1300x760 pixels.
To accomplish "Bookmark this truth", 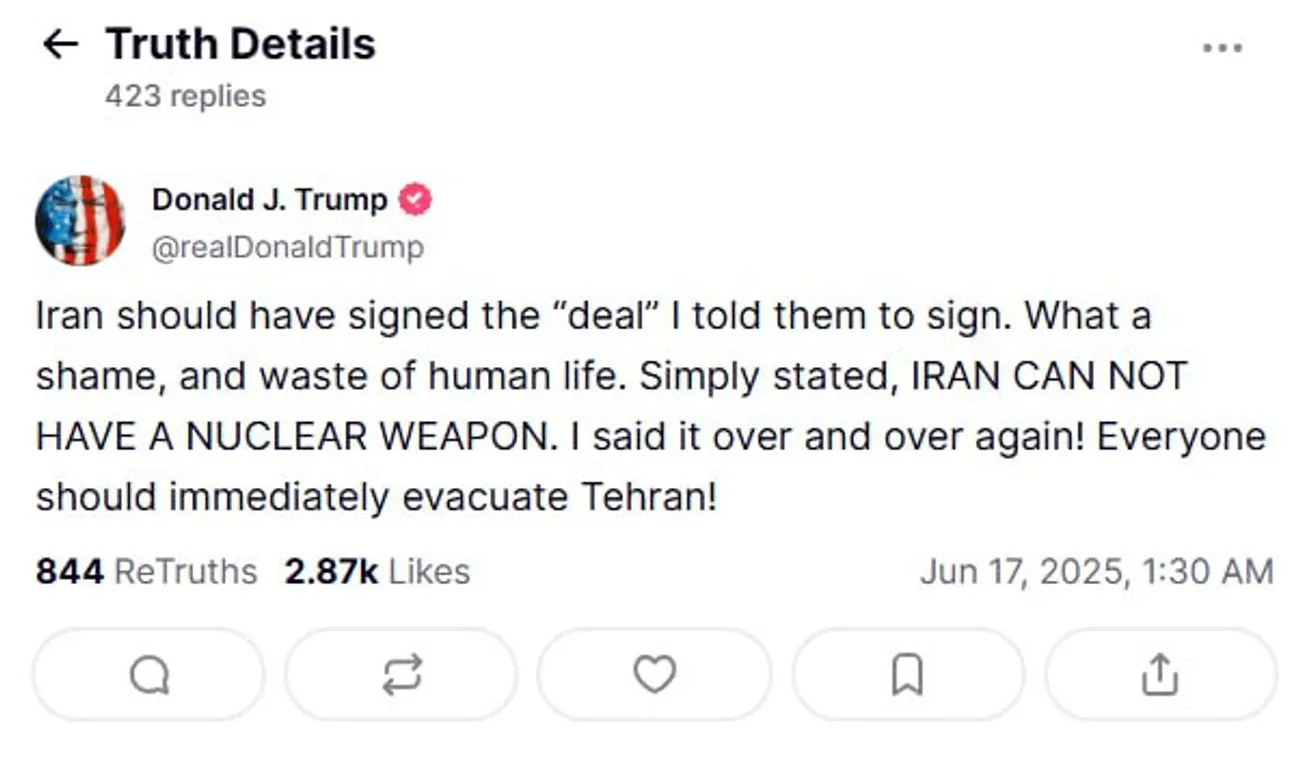I will (x=907, y=675).
